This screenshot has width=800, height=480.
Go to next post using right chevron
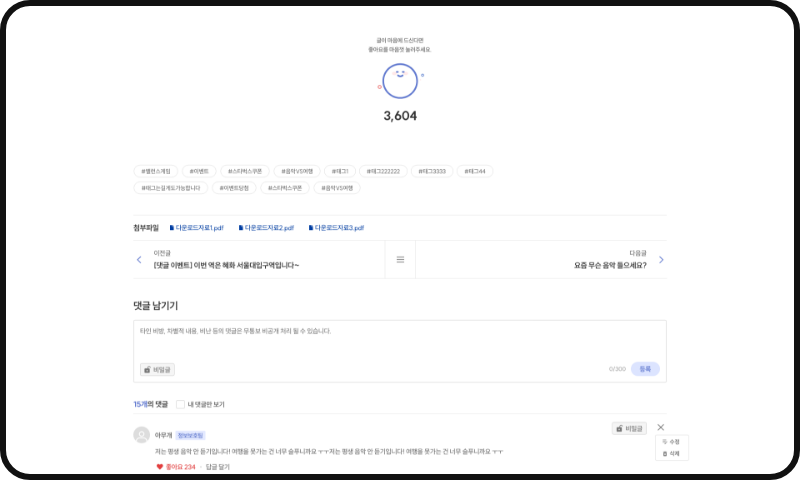click(661, 260)
